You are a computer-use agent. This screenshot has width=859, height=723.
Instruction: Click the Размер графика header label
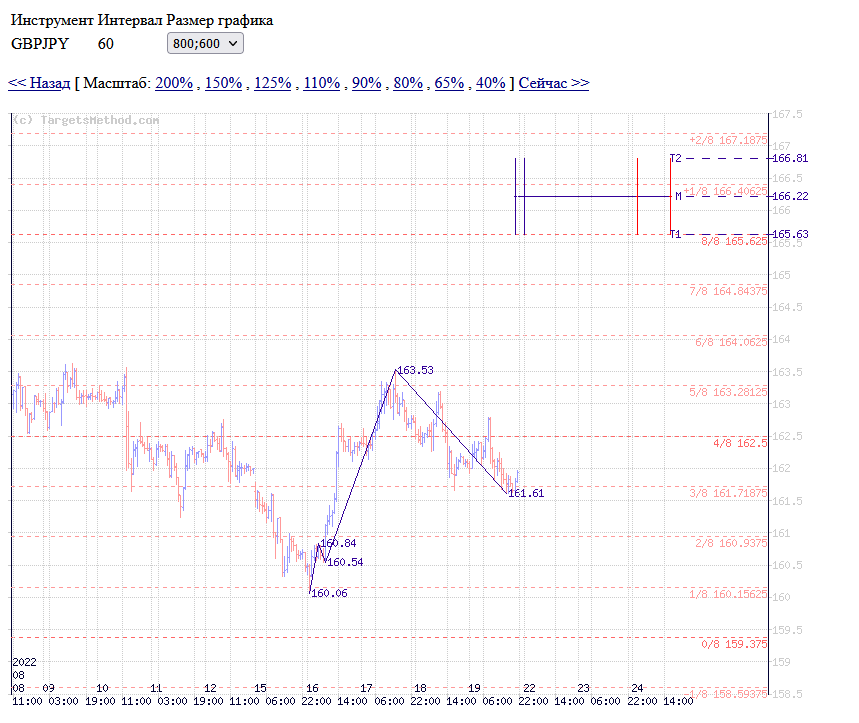219,20
